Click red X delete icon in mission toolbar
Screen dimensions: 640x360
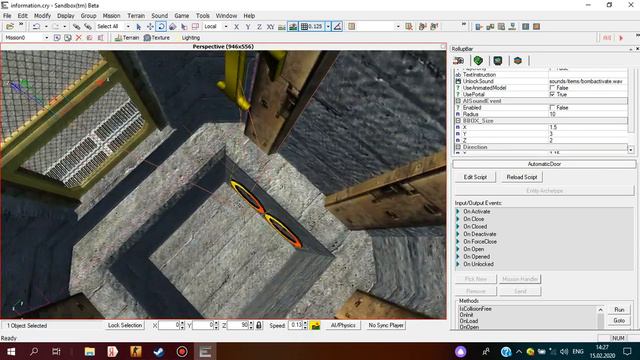click(x=78, y=38)
